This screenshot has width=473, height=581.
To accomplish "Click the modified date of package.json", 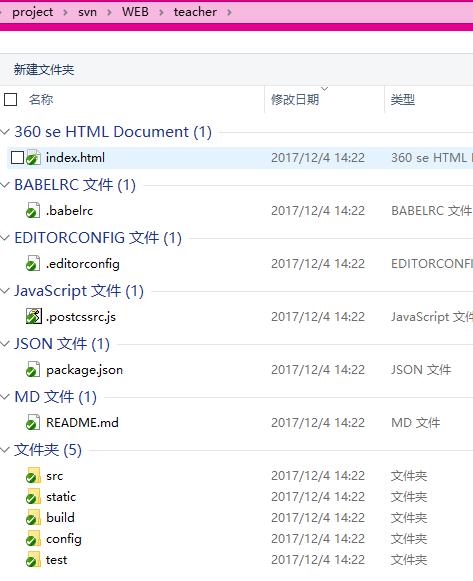I will coord(318,370).
